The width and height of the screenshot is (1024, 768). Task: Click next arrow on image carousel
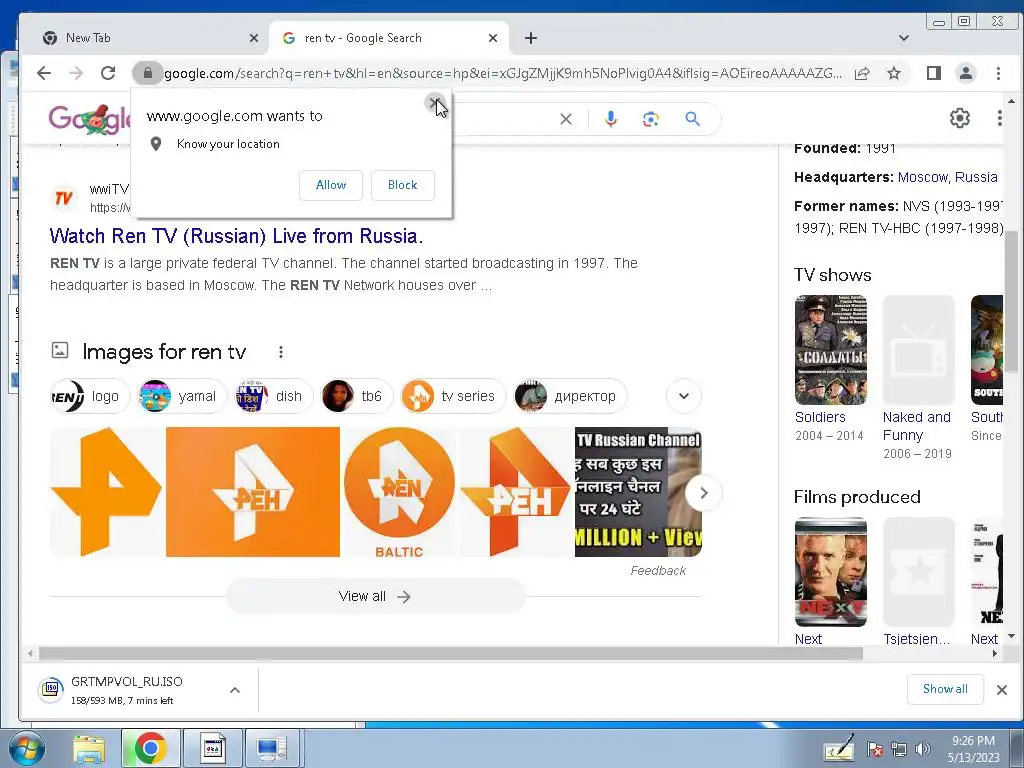click(x=703, y=492)
